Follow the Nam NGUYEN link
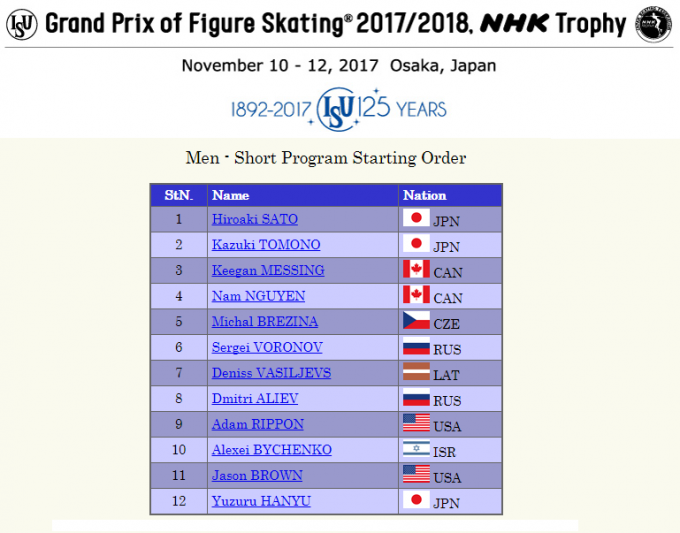Screen dimensions: 680x533 pos(258,296)
